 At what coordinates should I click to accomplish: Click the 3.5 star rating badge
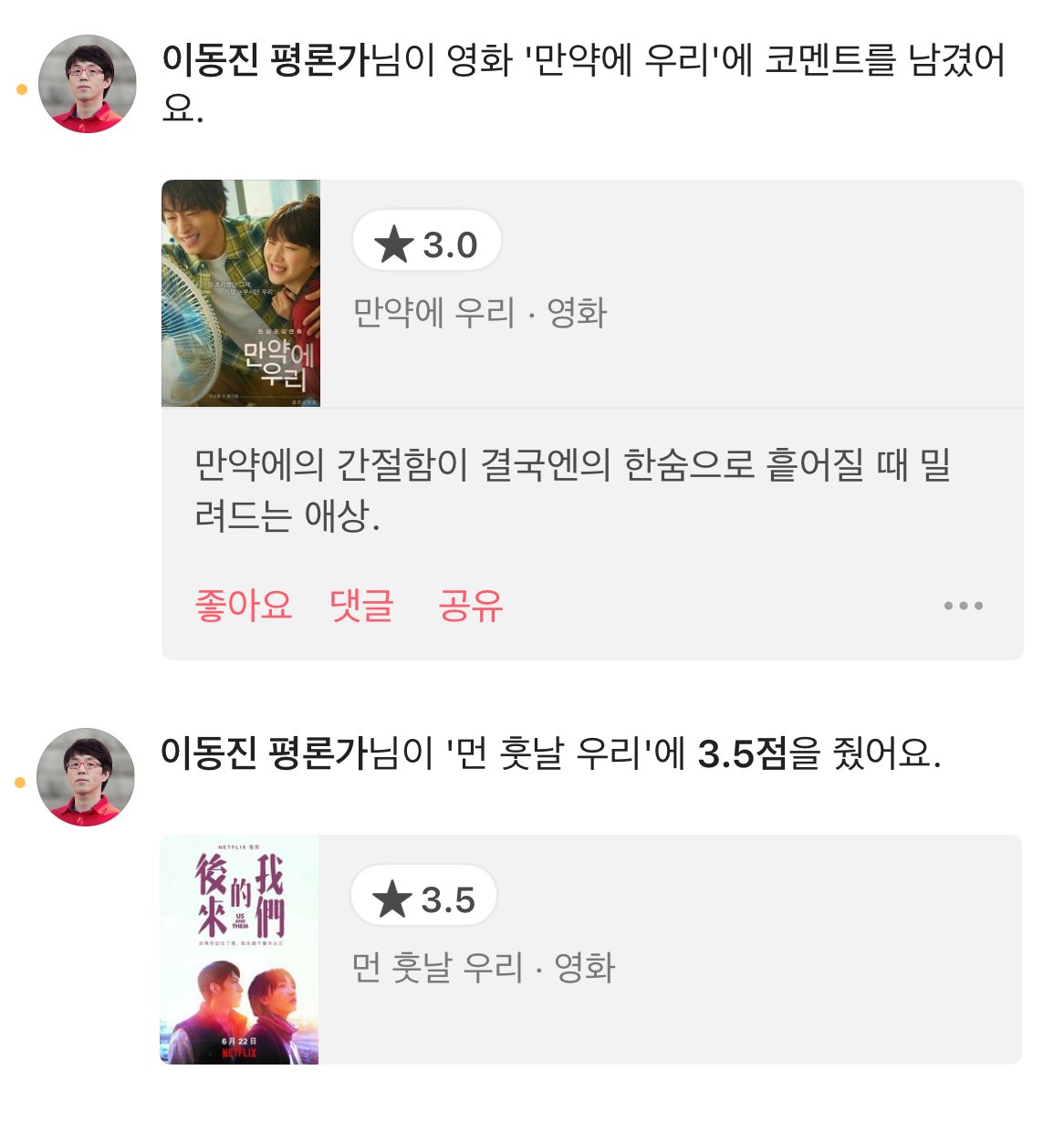[424, 899]
